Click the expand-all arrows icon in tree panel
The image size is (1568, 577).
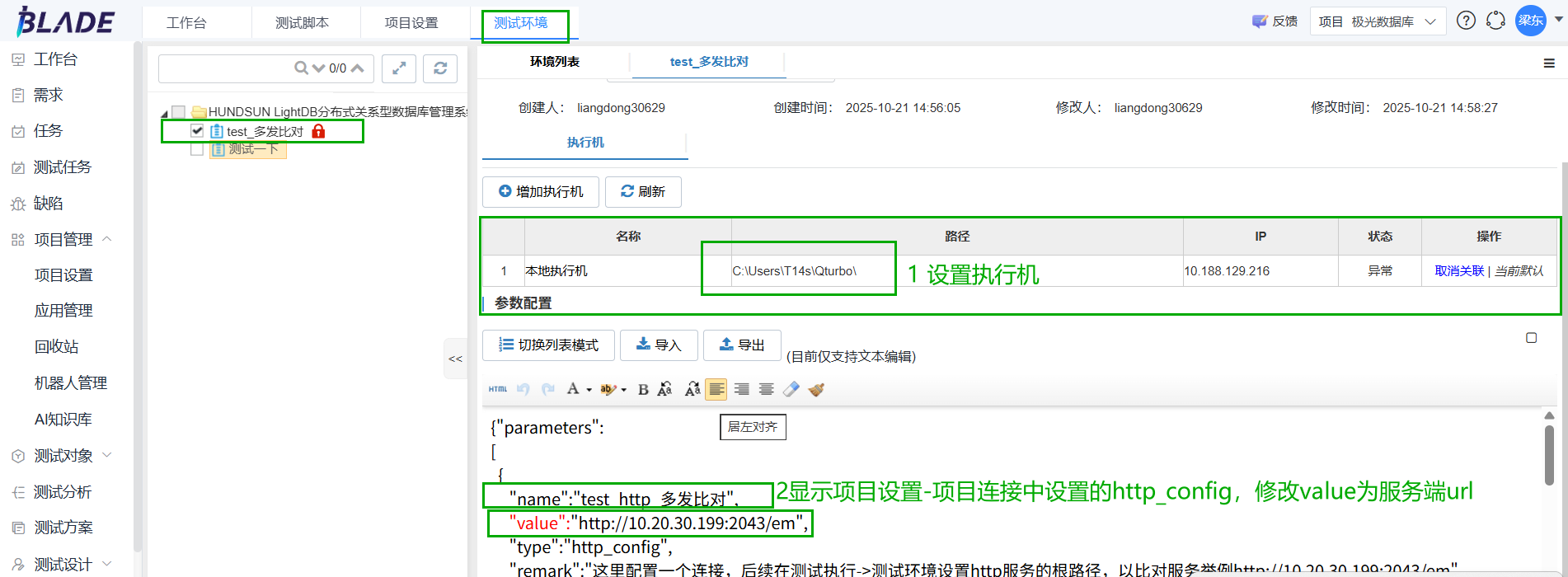(x=399, y=68)
